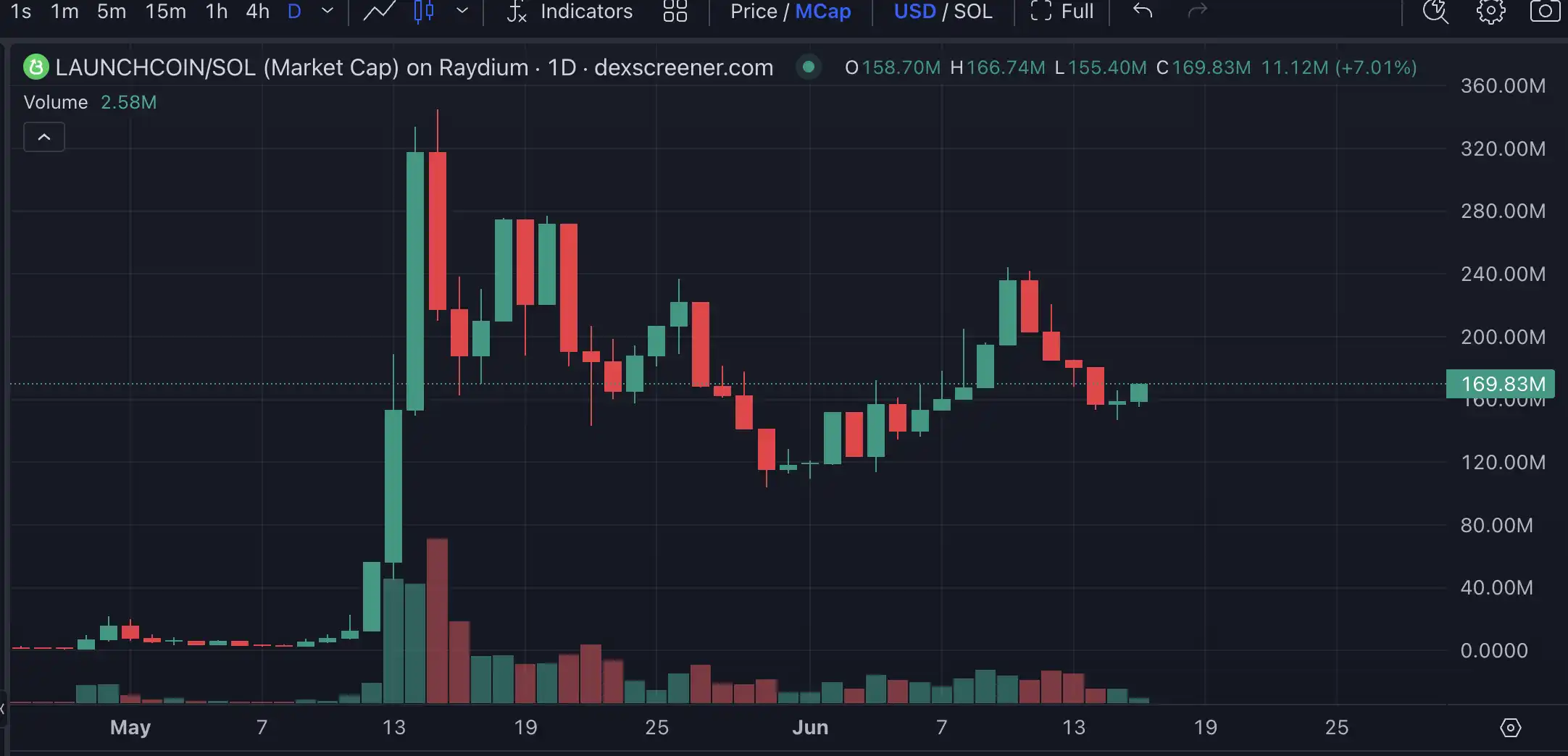Take a snapshot with the camera icon
Viewport: 1568px width, 756px height.
click(x=1546, y=12)
